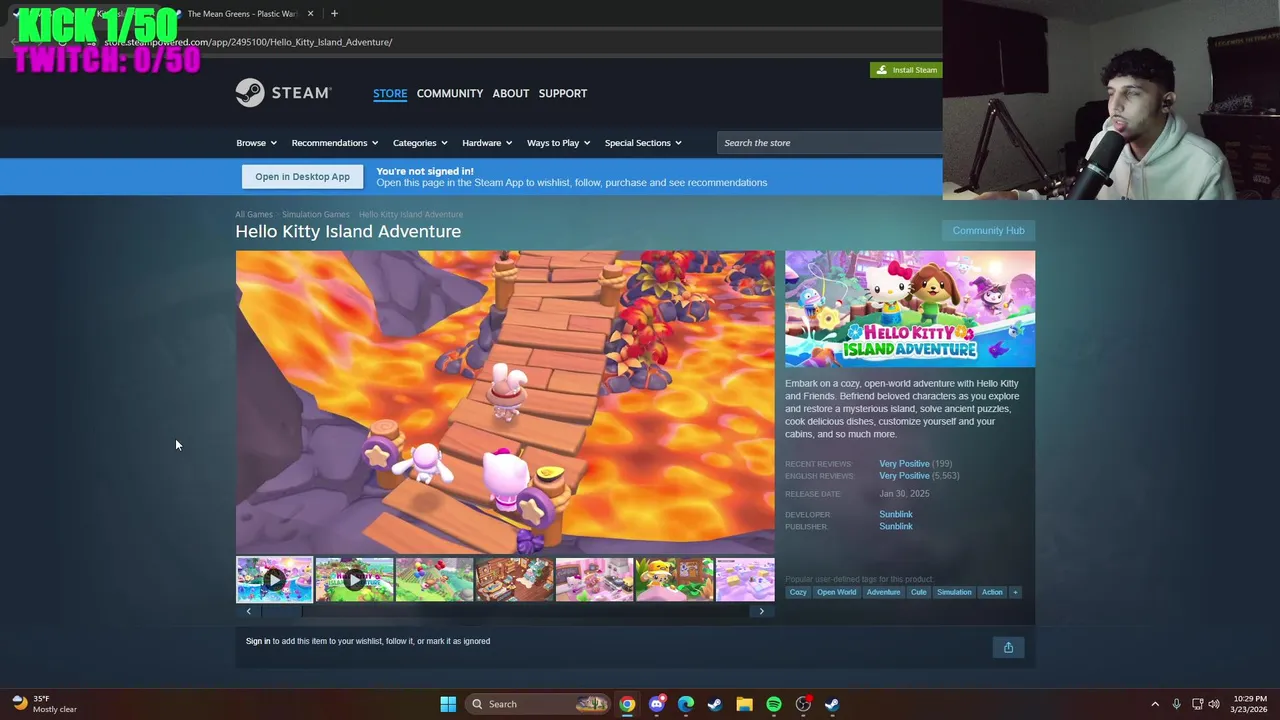Open the COMMUNITY menu item
This screenshot has height=720, width=1280.
coord(450,93)
